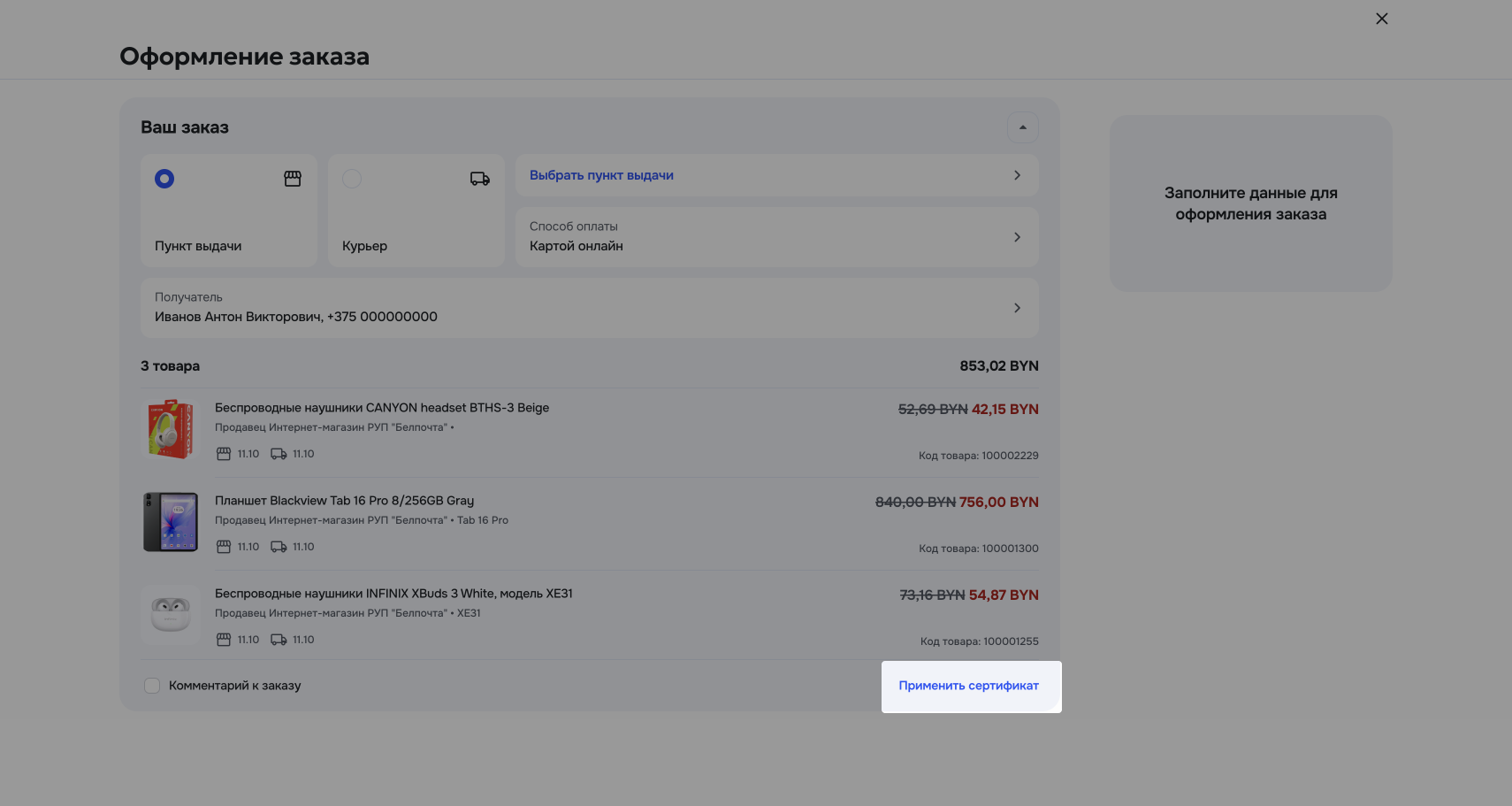Close the order checkout dialog
The image size is (1512, 806).
[1382, 19]
